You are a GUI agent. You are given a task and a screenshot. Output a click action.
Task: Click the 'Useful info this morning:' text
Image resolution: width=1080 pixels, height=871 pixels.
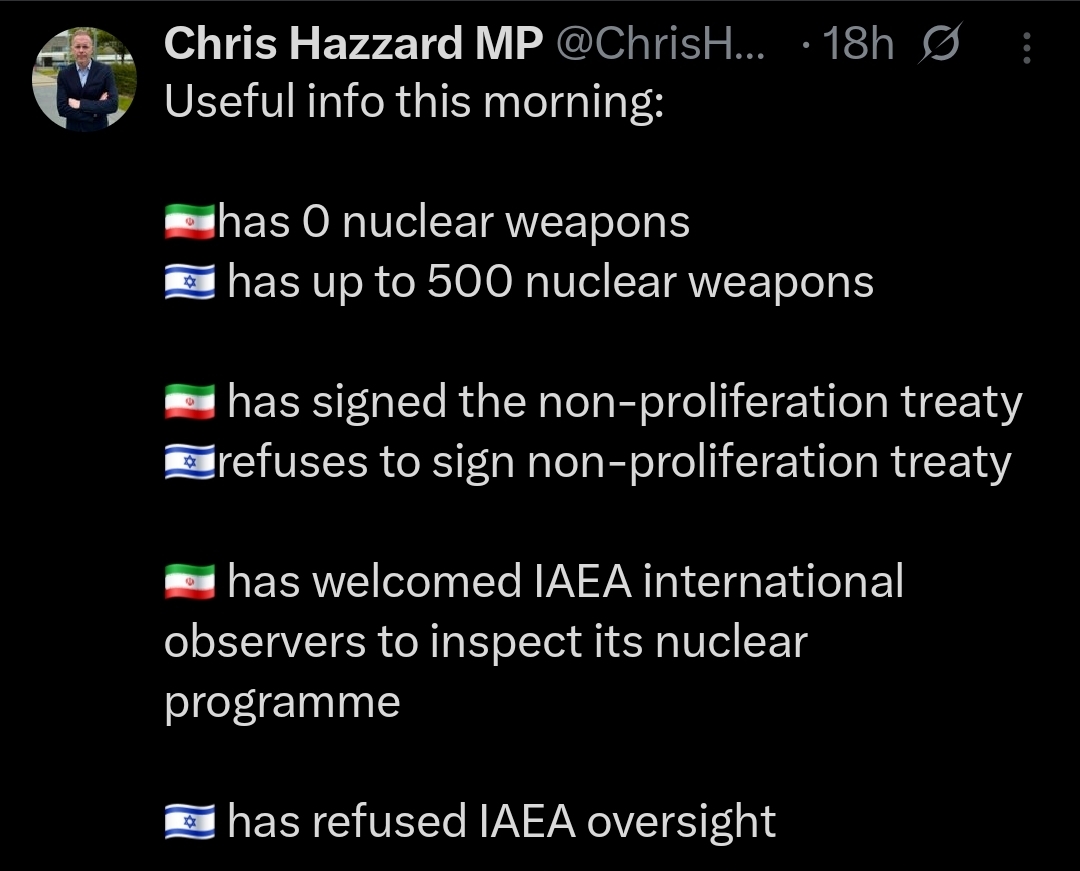414,102
